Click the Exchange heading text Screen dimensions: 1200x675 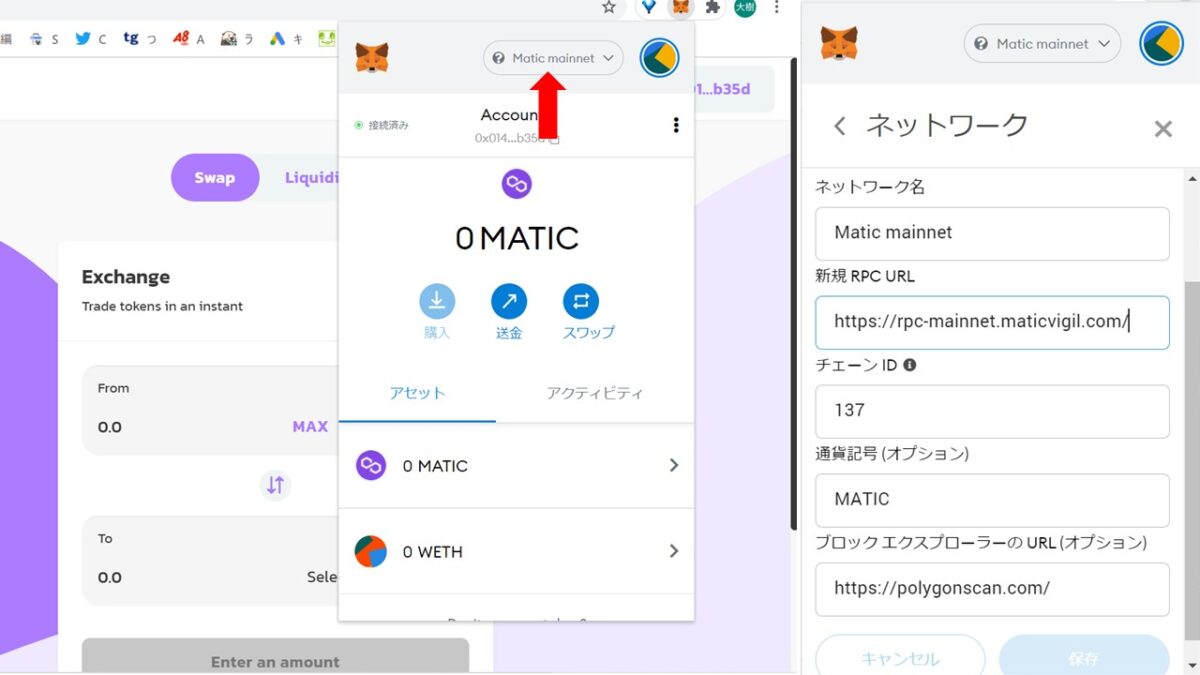(126, 277)
